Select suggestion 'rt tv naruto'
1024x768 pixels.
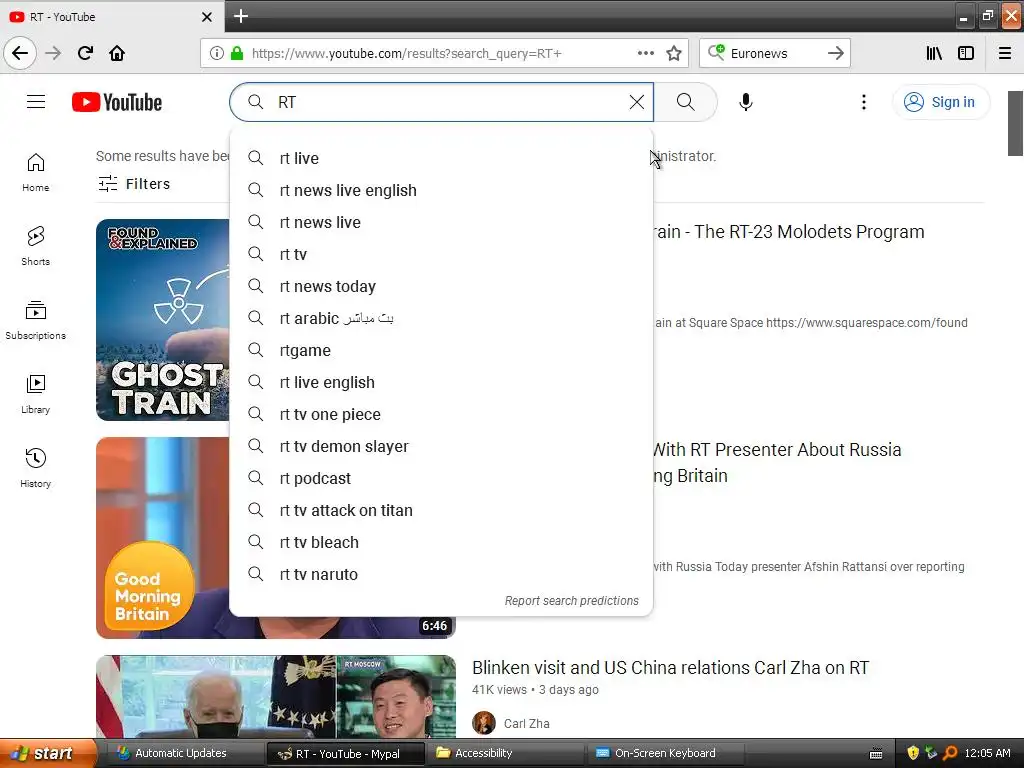441,574
